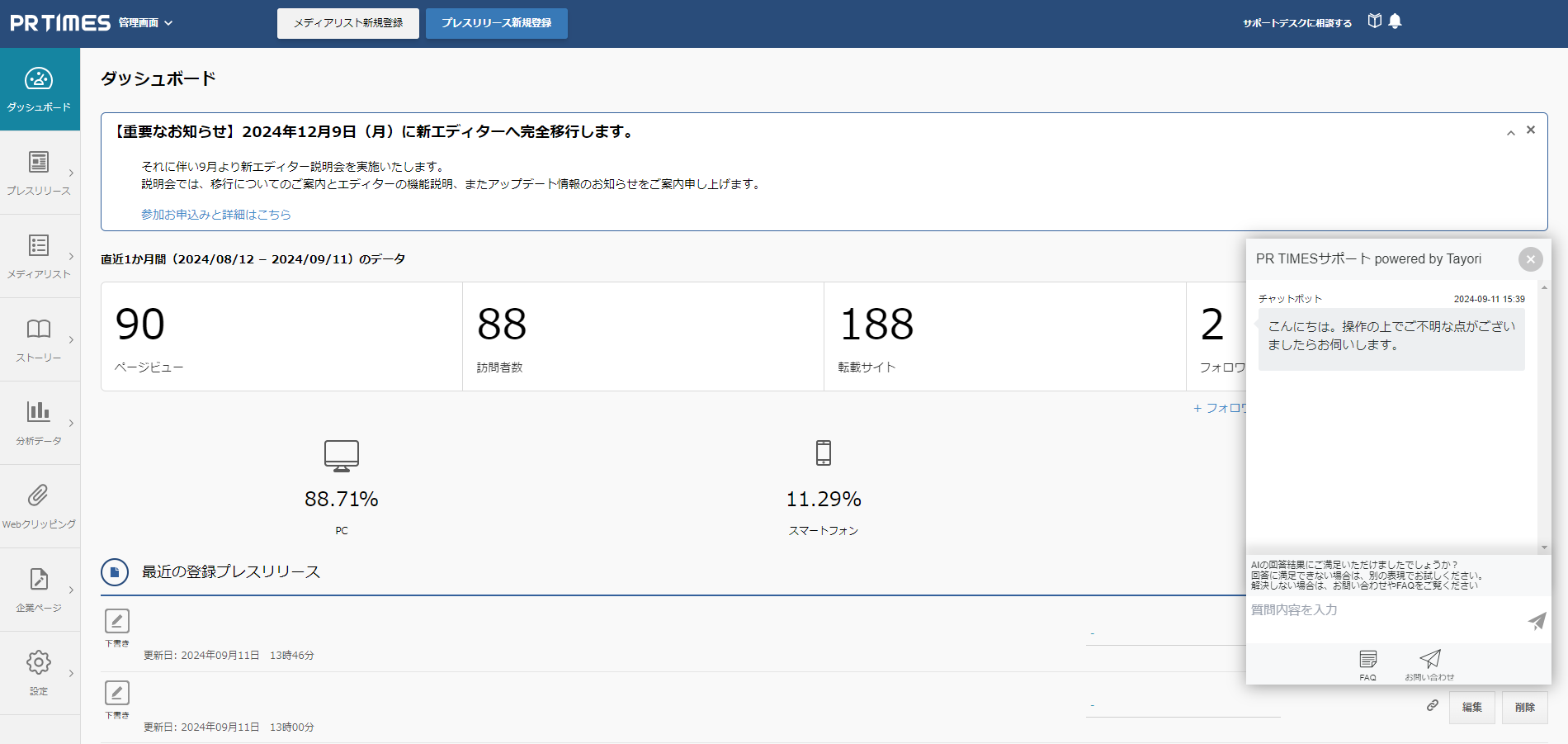Image resolution: width=1568 pixels, height=744 pixels.
Task: Expand the 管理画面 dropdown in header
Action: pos(146,23)
